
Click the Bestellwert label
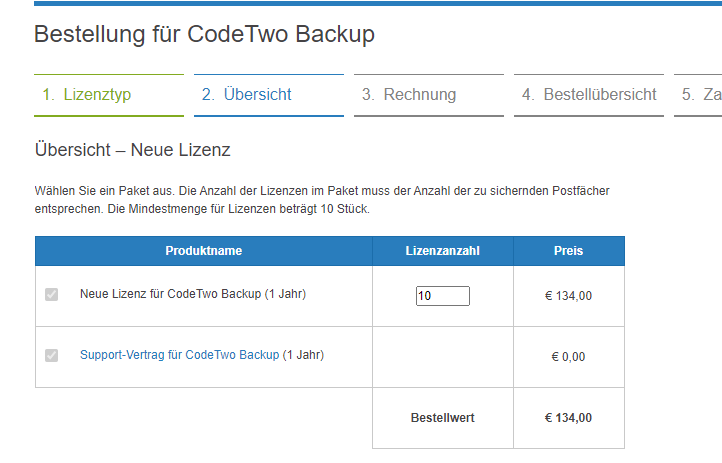point(443,418)
